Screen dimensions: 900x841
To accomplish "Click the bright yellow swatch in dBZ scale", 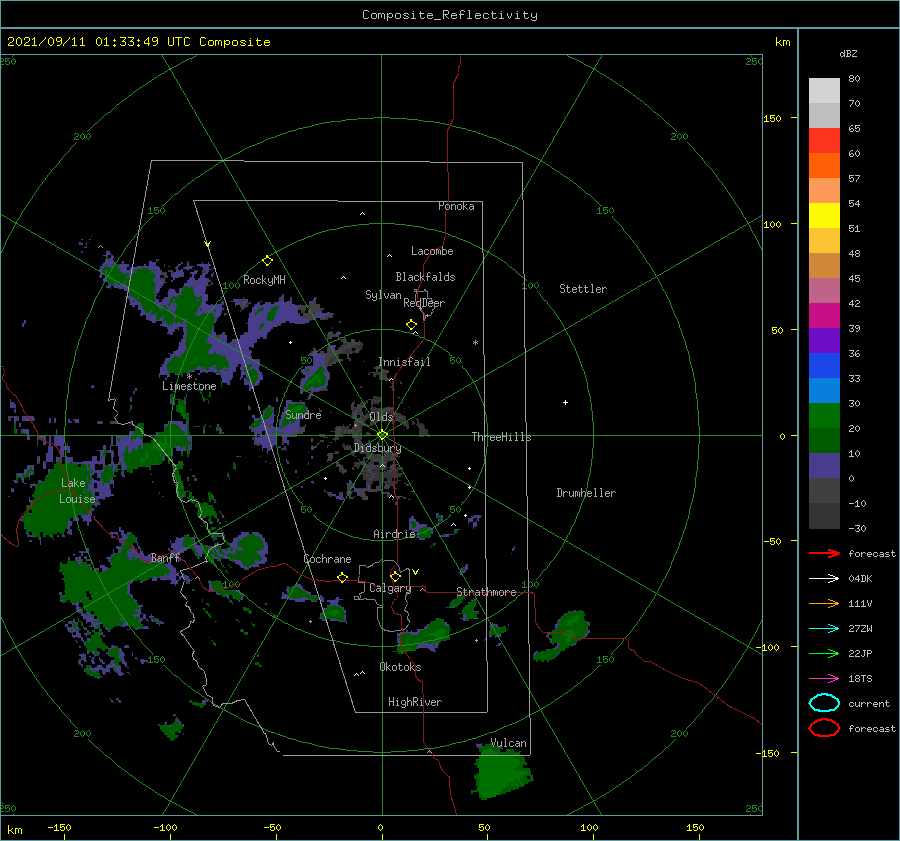I will click(x=824, y=215).
